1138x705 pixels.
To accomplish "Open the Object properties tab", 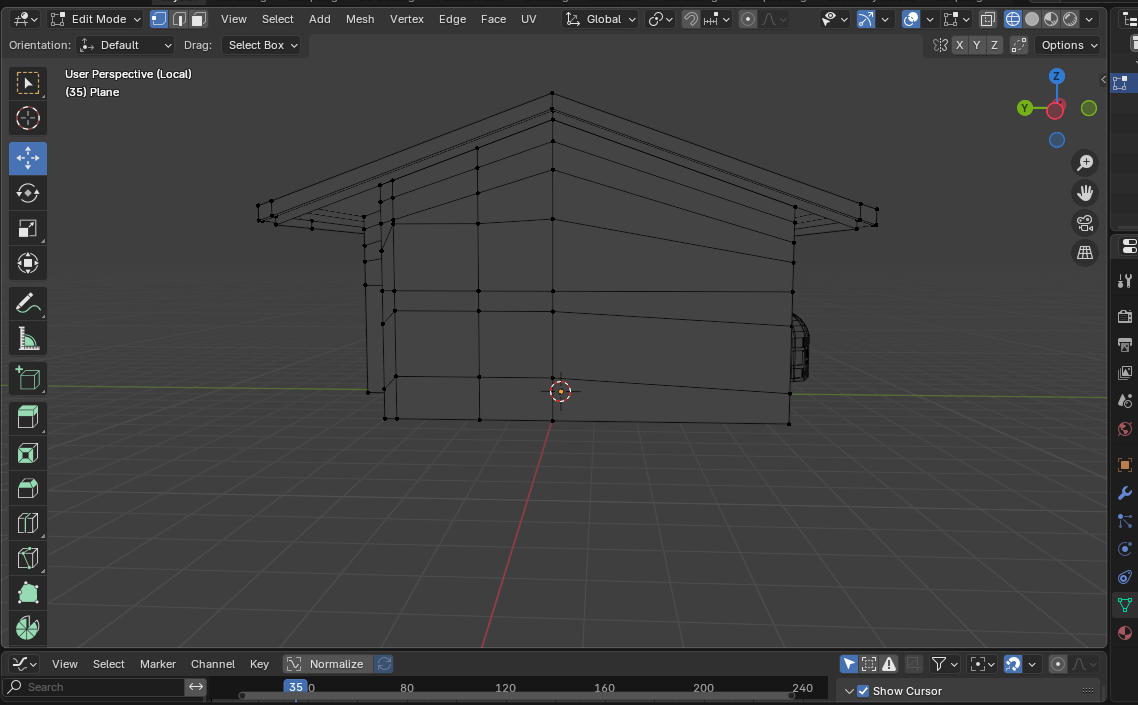I will point(1125,465).
